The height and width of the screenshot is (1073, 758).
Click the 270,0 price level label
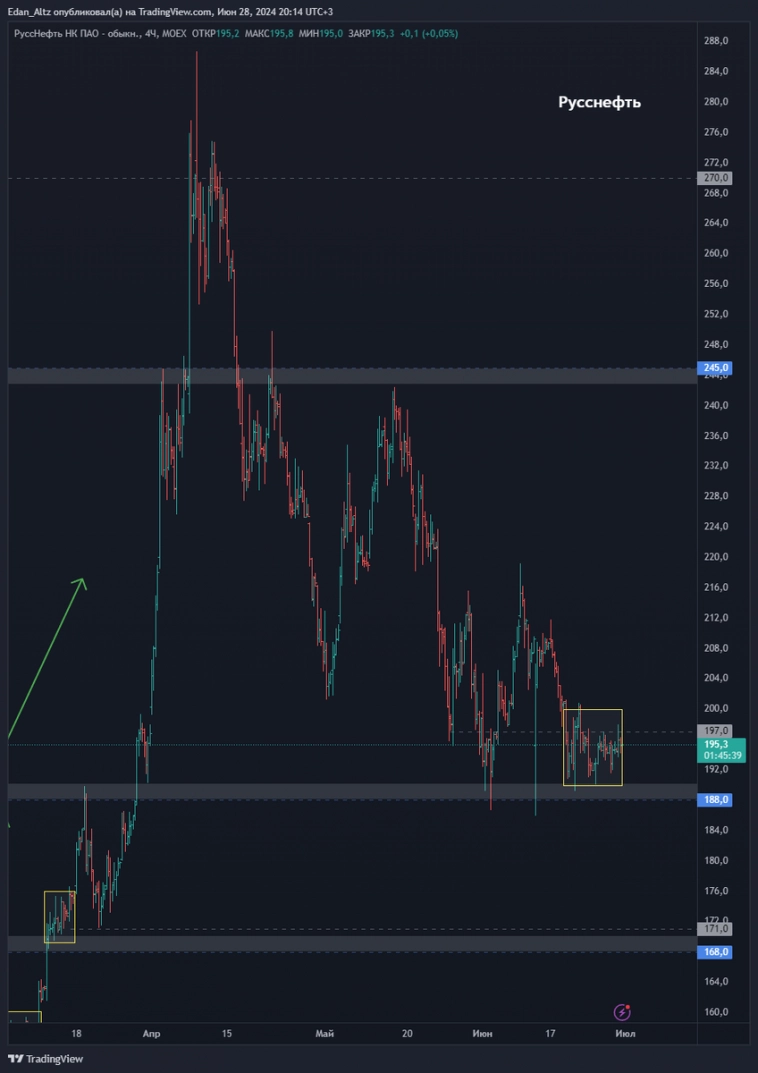click(x=714, y=178)
